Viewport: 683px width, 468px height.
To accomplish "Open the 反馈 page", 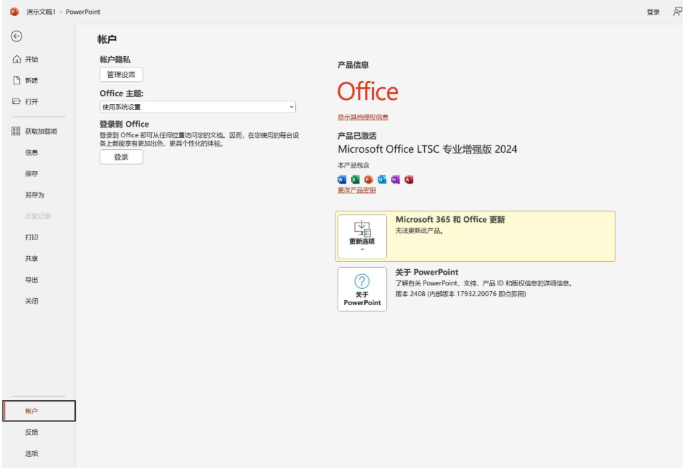I will coord(31,432).
